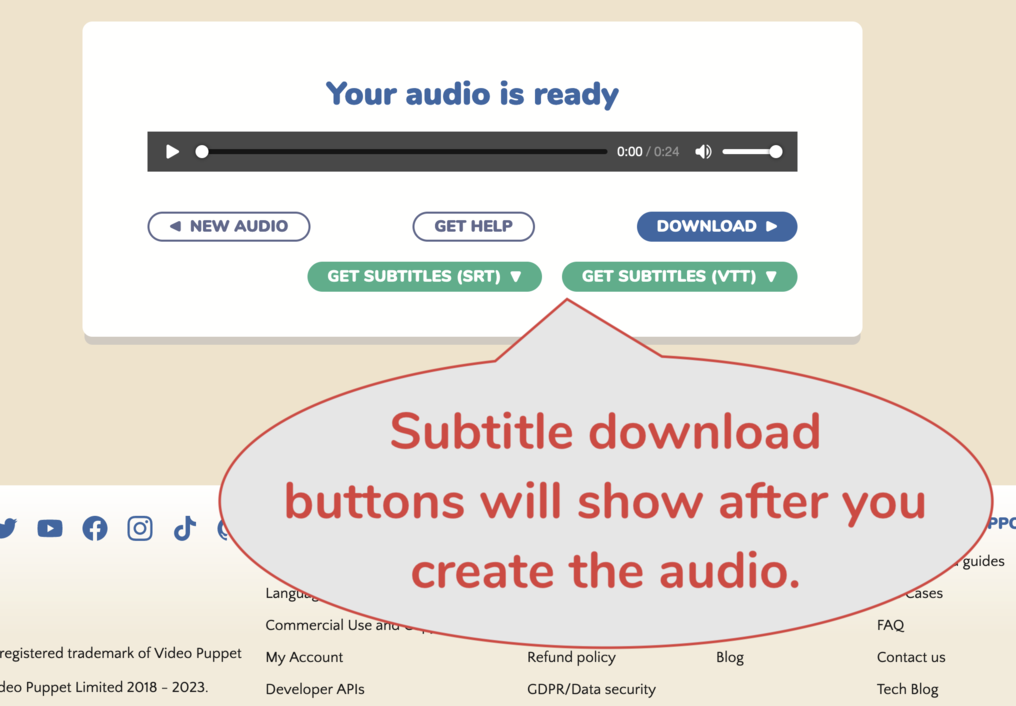Open Contact us footer link

click(x=911, y=657)
